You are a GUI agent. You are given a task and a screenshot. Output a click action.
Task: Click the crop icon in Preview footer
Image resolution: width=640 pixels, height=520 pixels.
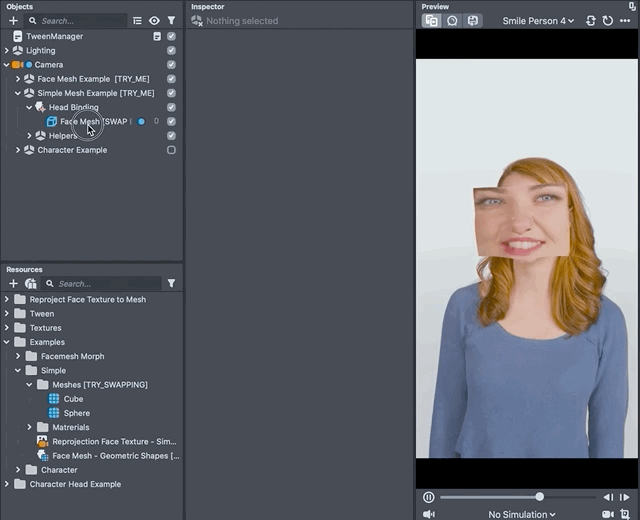pos(626,514)
